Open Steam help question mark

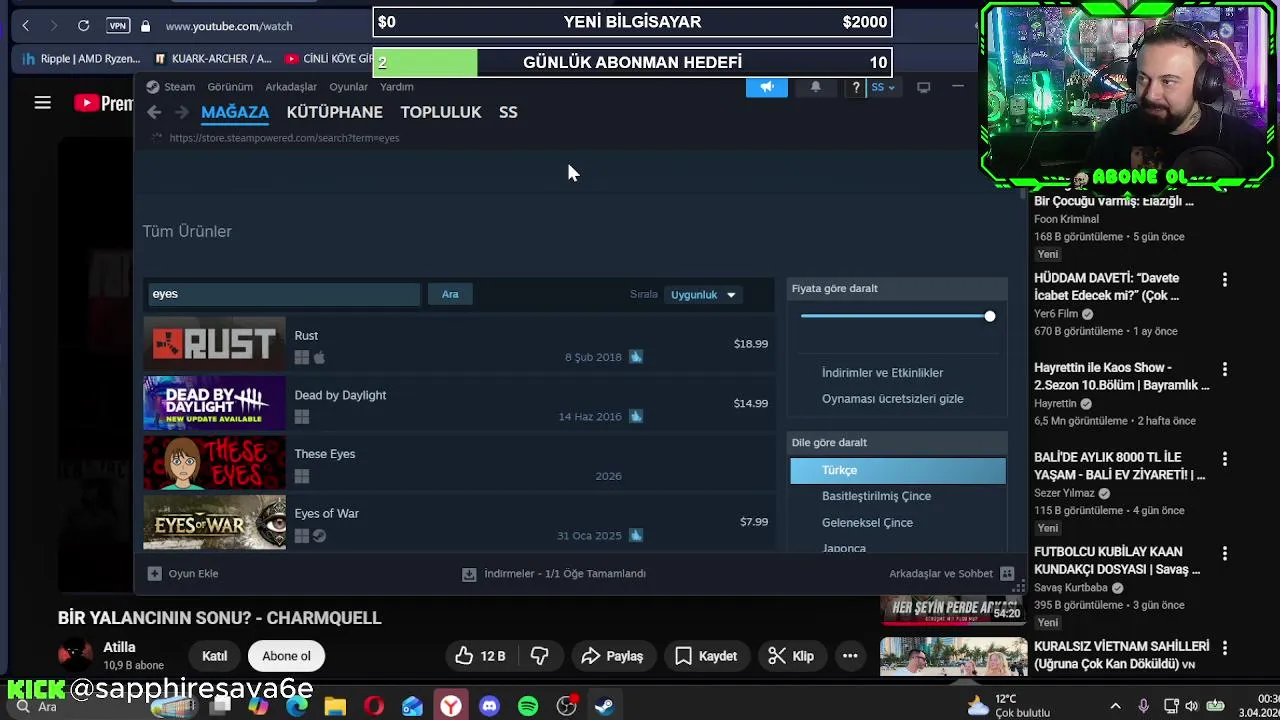(x=855, y=87)
